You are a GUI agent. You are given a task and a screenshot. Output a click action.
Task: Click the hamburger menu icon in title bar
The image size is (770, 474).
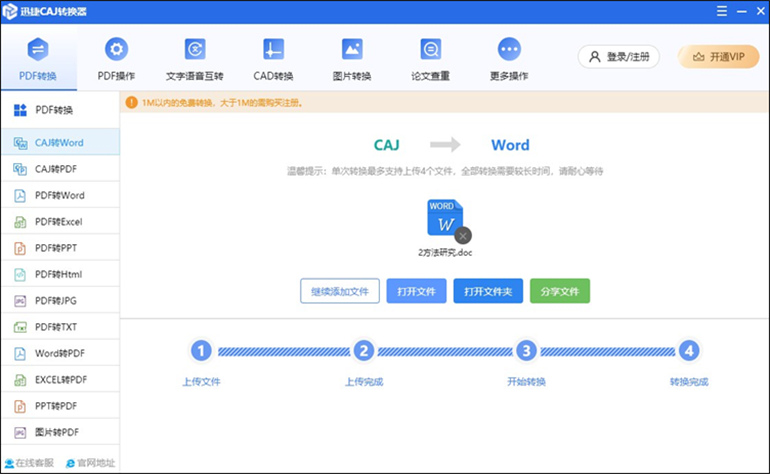(x=722, y=11)
